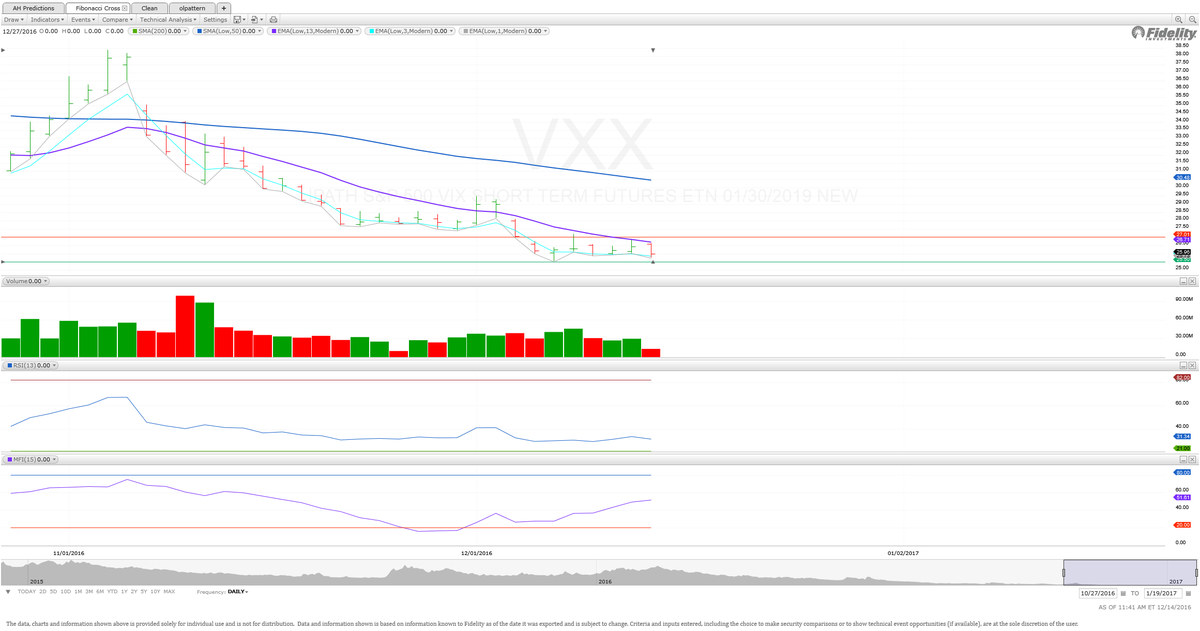
Task: Click the export chart document icon
Action: pos(254,19)
